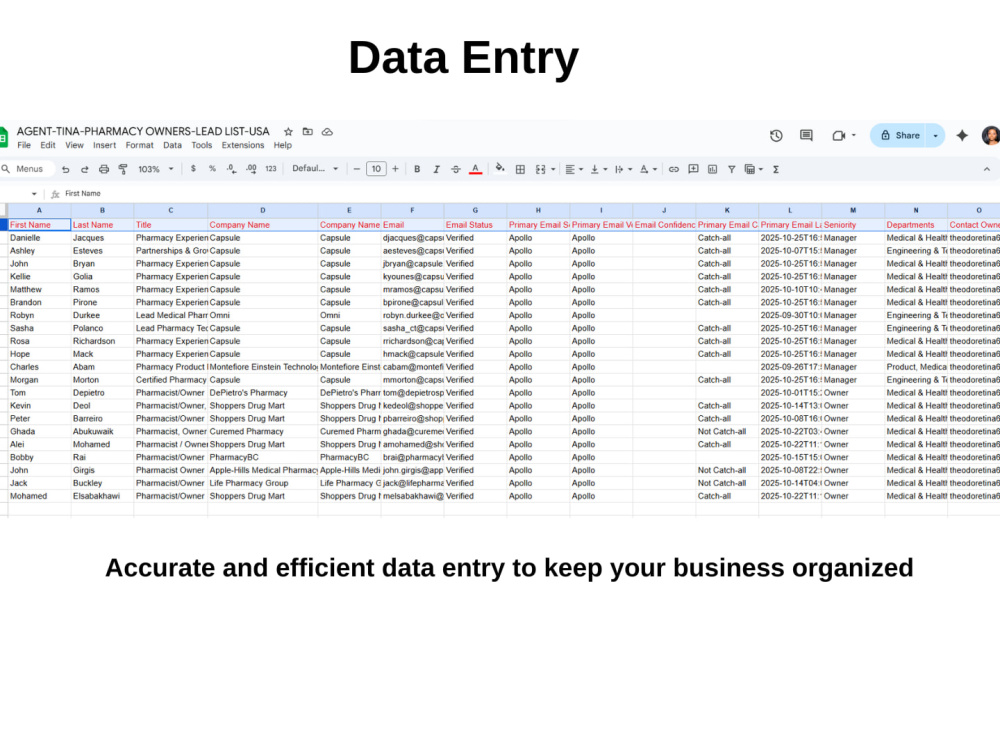The width and height of the screenshot is (1000, 750).
Task: Open text rotation dropdown
Action: [x=648, y=169]
